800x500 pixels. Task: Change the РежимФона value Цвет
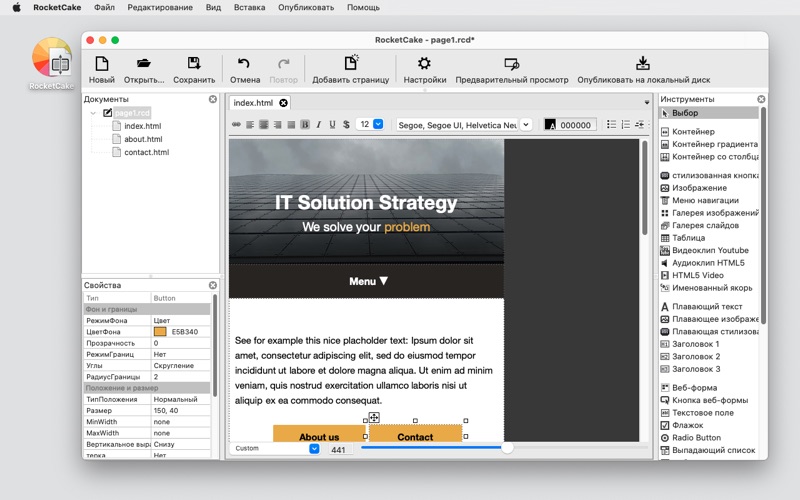181,320
